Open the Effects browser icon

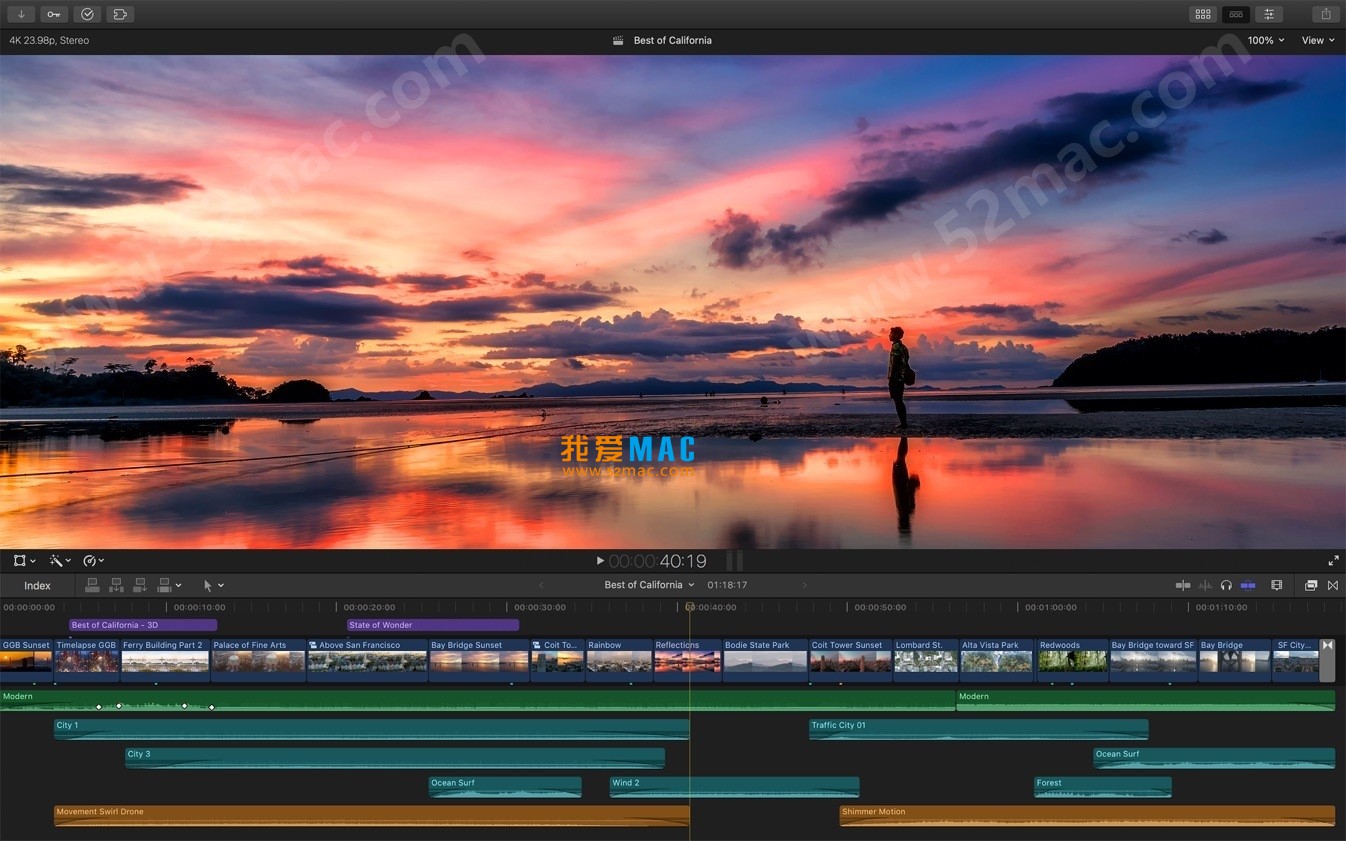[x=1310, y=585]
